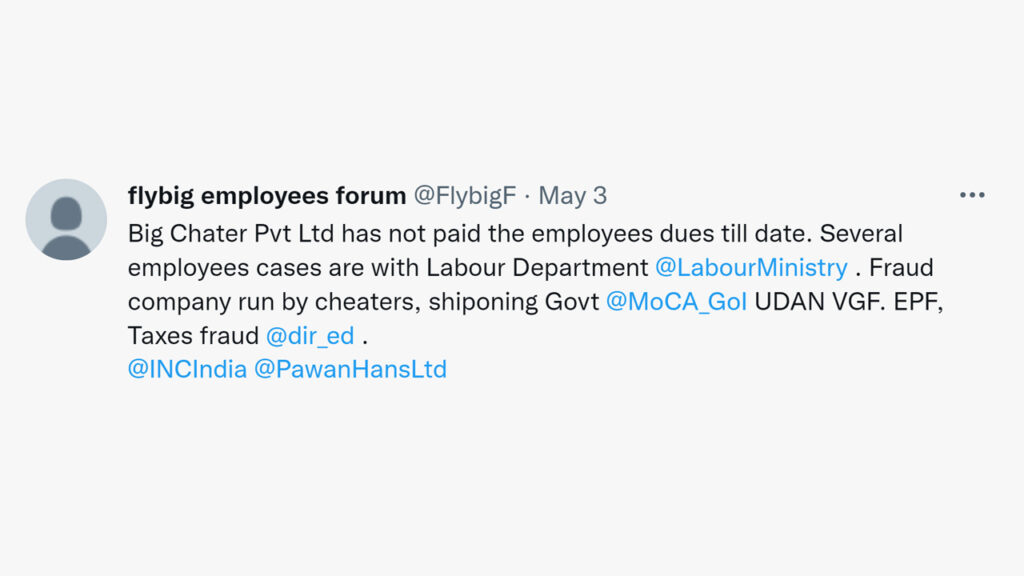Open the tweet's three-dot More menu
1024x576 pixels.
(x=972, y=195)
